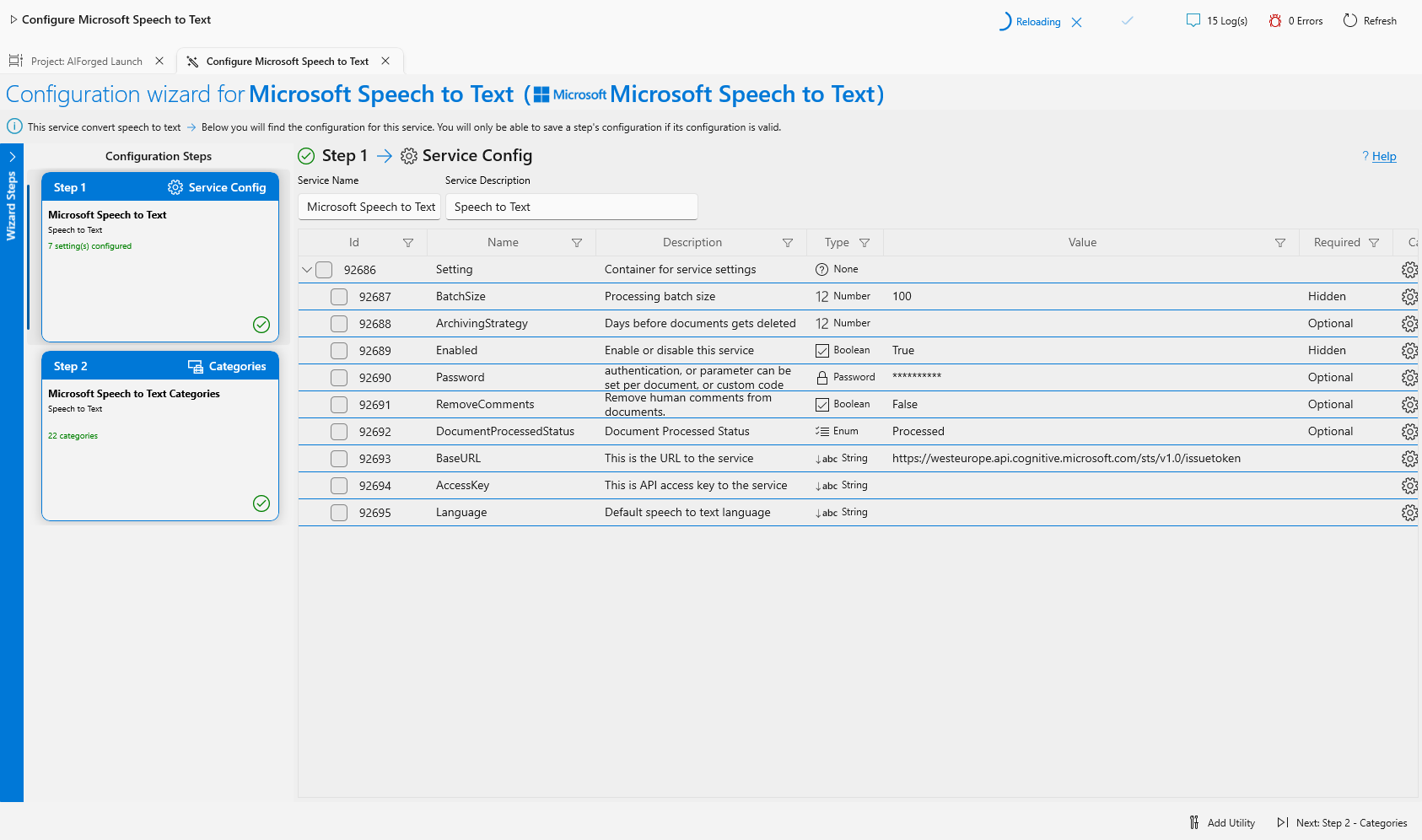
Task: Open gear settings for Enabled row
Action: [x=1409, y=351]
